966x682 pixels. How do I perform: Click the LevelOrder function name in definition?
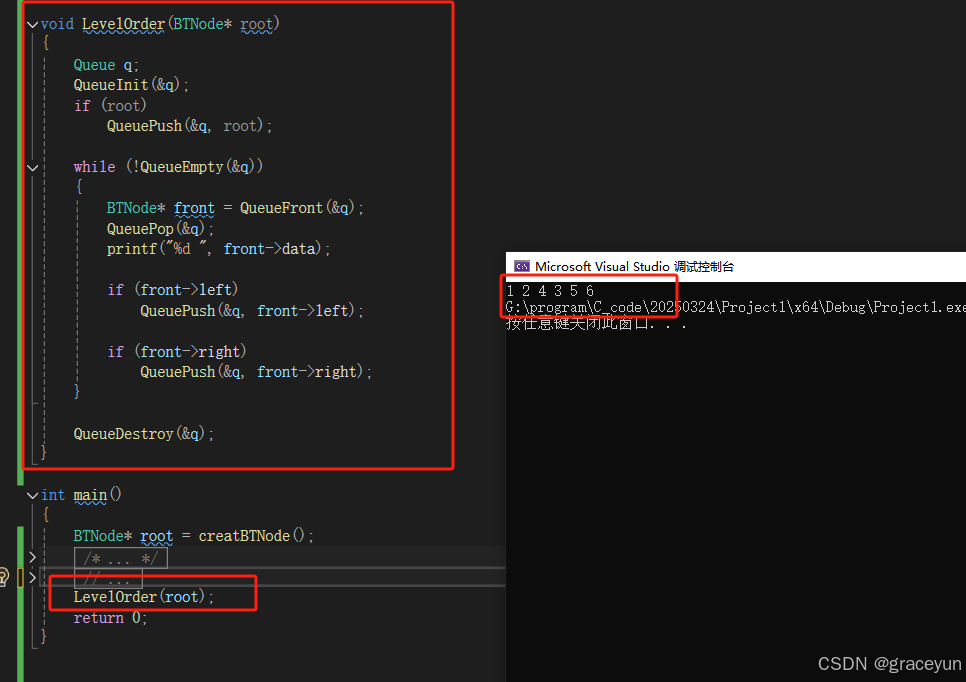point(123,24)
